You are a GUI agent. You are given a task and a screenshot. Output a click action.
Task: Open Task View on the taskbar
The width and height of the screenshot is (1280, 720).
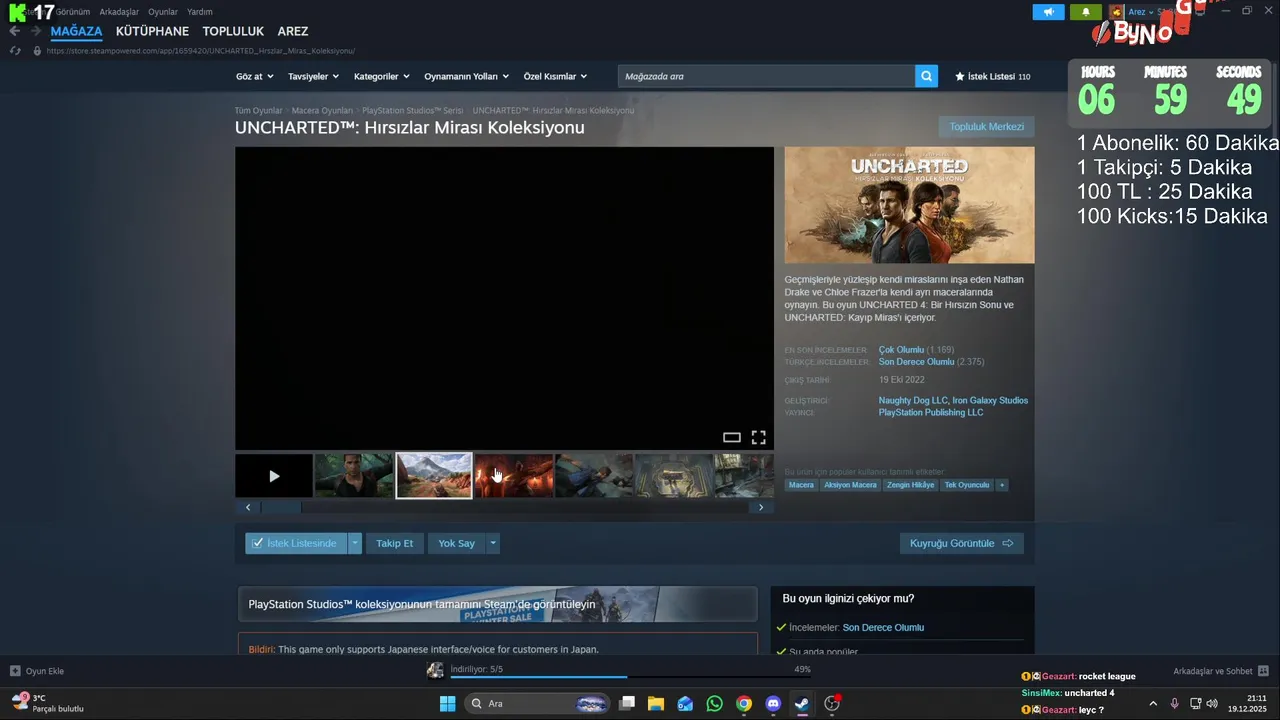click(627, 704)
